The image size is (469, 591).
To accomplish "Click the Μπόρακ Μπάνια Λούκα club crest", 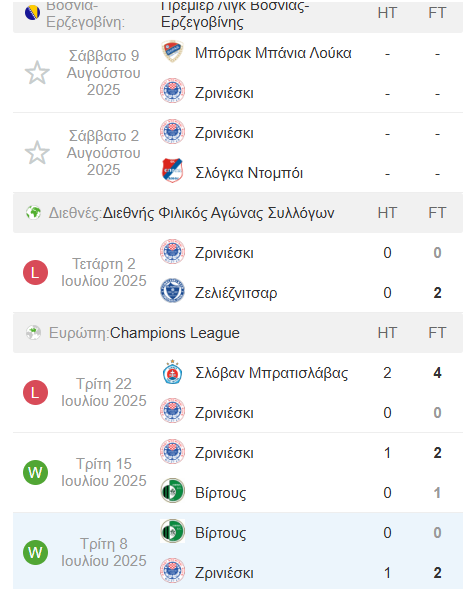I will (x=172, y=52).
